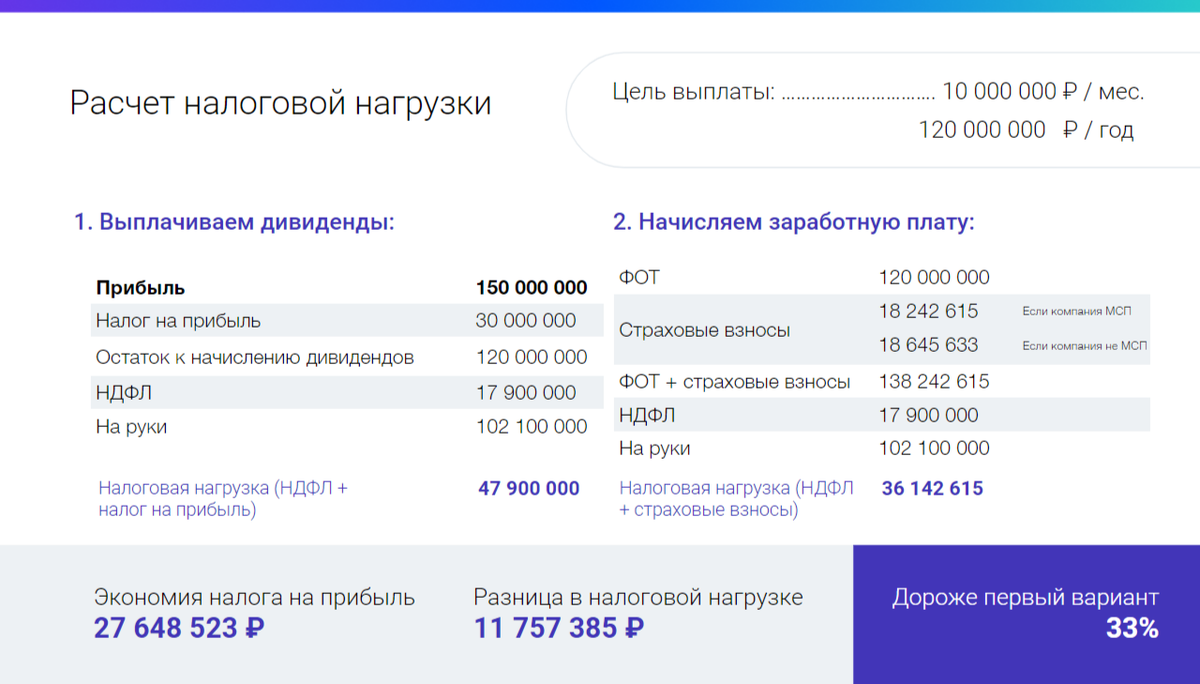
Task: Click 'Налоговая нагрузка (НДФЛ + страховые взносы)'
Action: click(x=737, y=499)
